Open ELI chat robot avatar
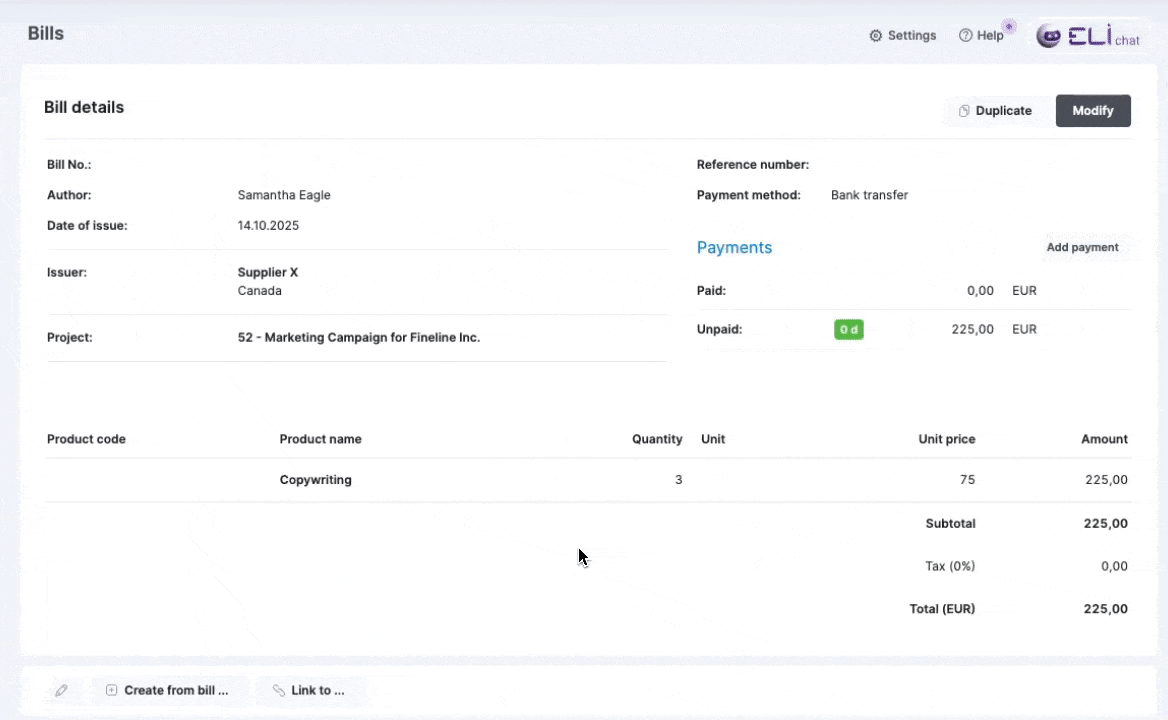 tap(1048, 37)
